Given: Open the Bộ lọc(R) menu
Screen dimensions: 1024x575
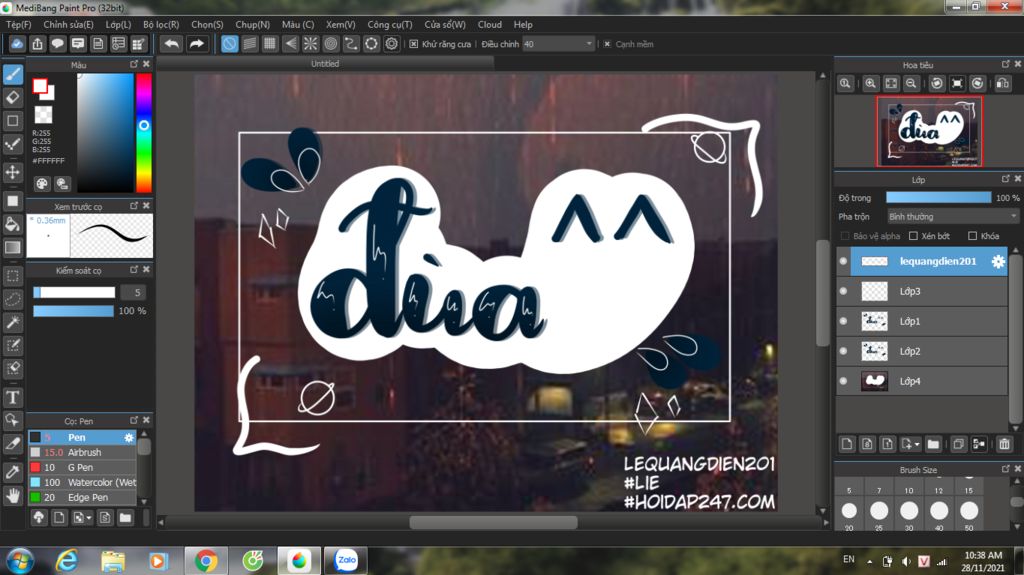Looking at the screenshot, I should [x=161, y=24].
